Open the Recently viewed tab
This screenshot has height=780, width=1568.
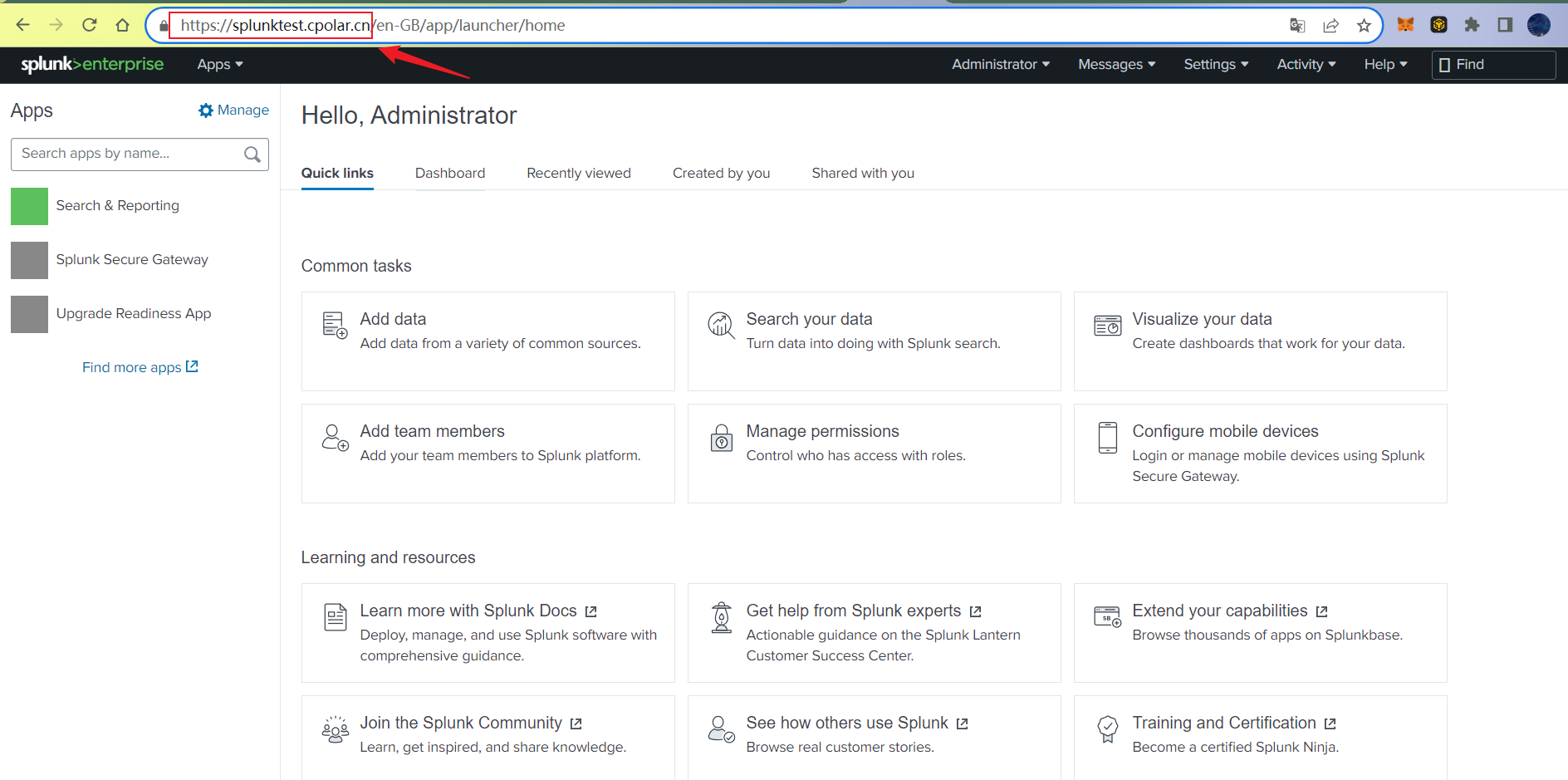pos(579,173)
